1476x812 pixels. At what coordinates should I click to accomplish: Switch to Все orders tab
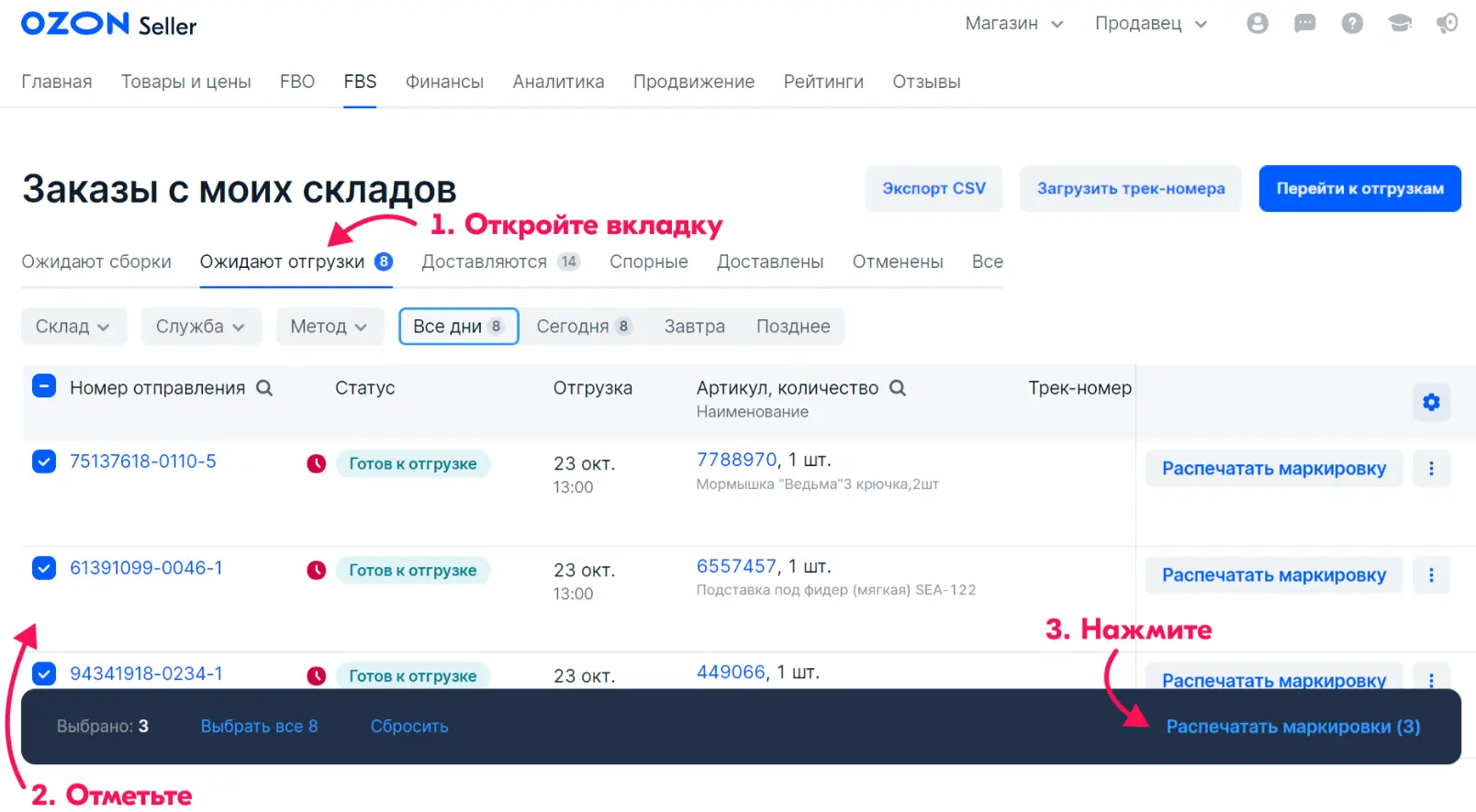988,261
